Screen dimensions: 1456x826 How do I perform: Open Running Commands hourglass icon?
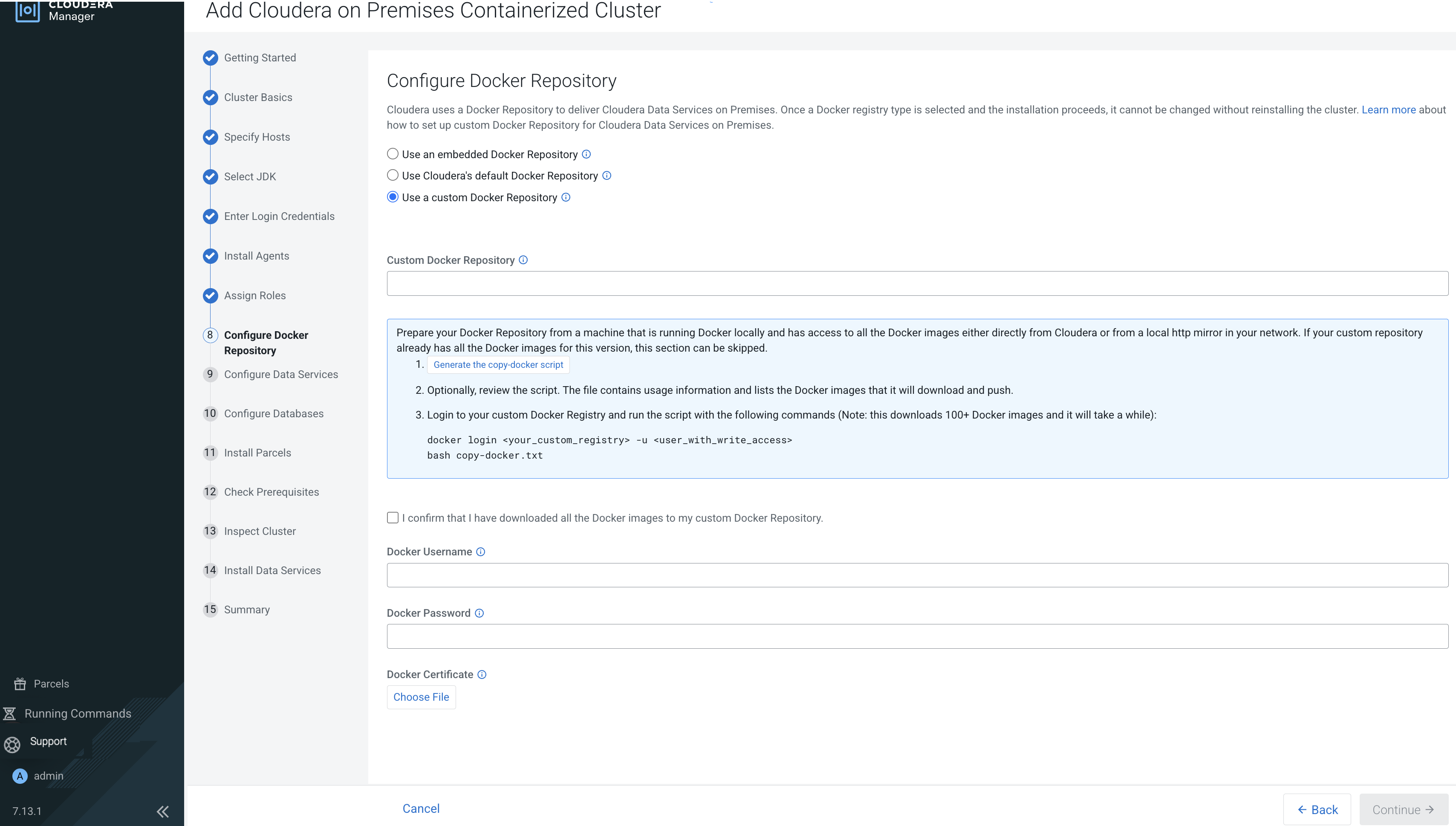[x=10, y=713]
